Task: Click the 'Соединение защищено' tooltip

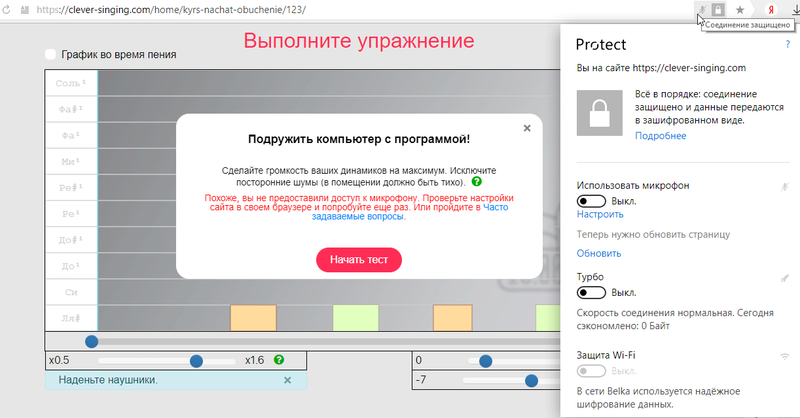Action: (747, 24)
